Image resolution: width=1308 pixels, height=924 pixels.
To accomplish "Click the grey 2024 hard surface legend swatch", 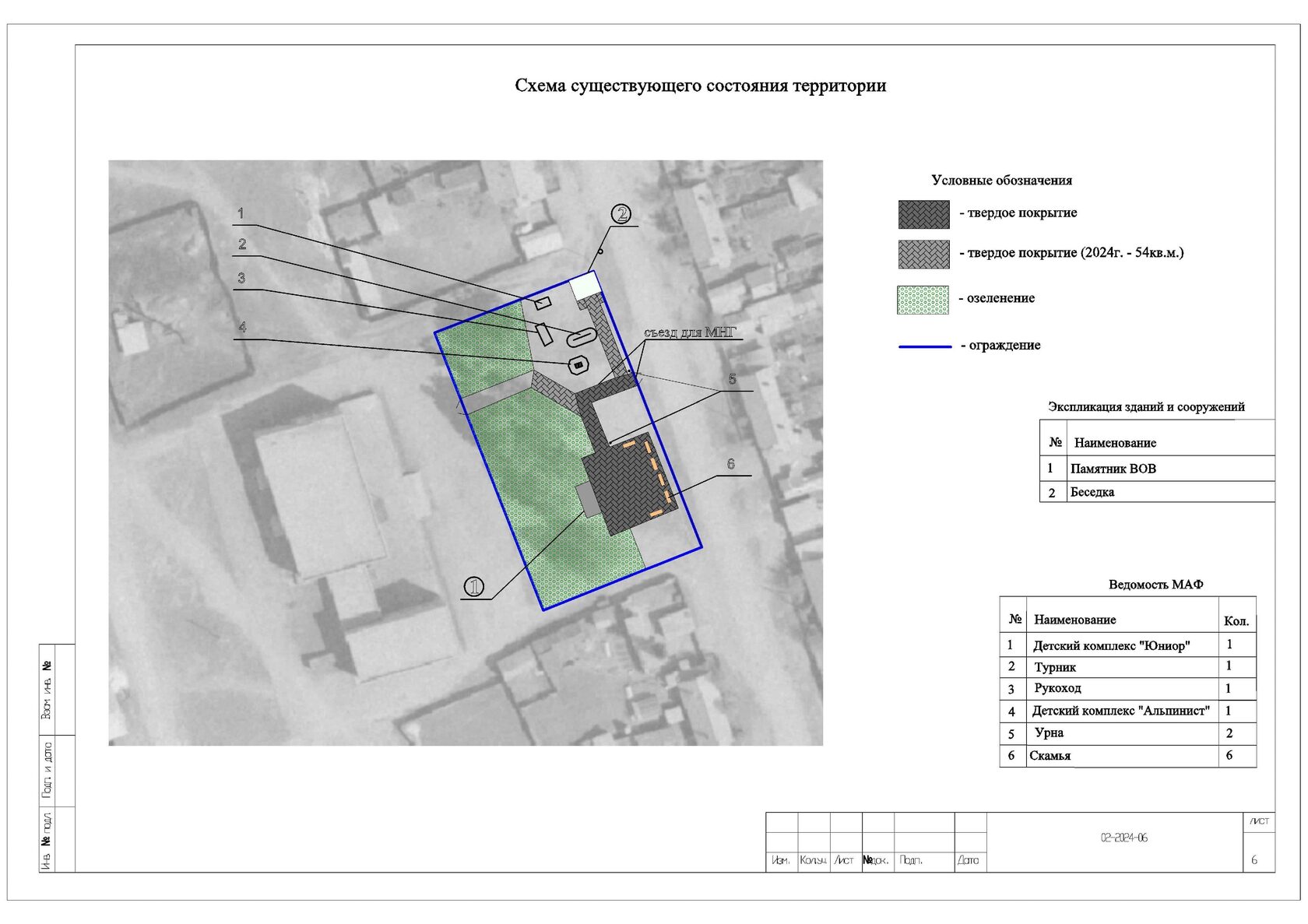I will [924, 255].
